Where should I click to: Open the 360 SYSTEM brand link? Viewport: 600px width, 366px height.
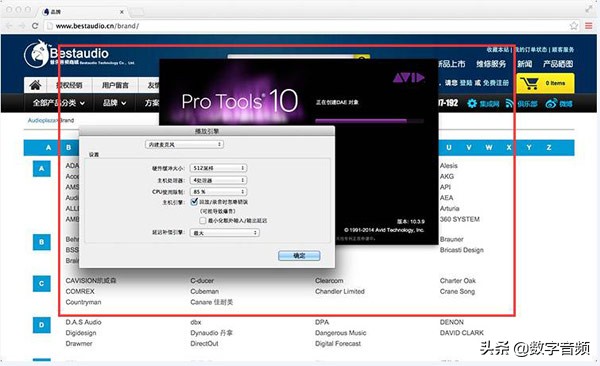point(460,219)
